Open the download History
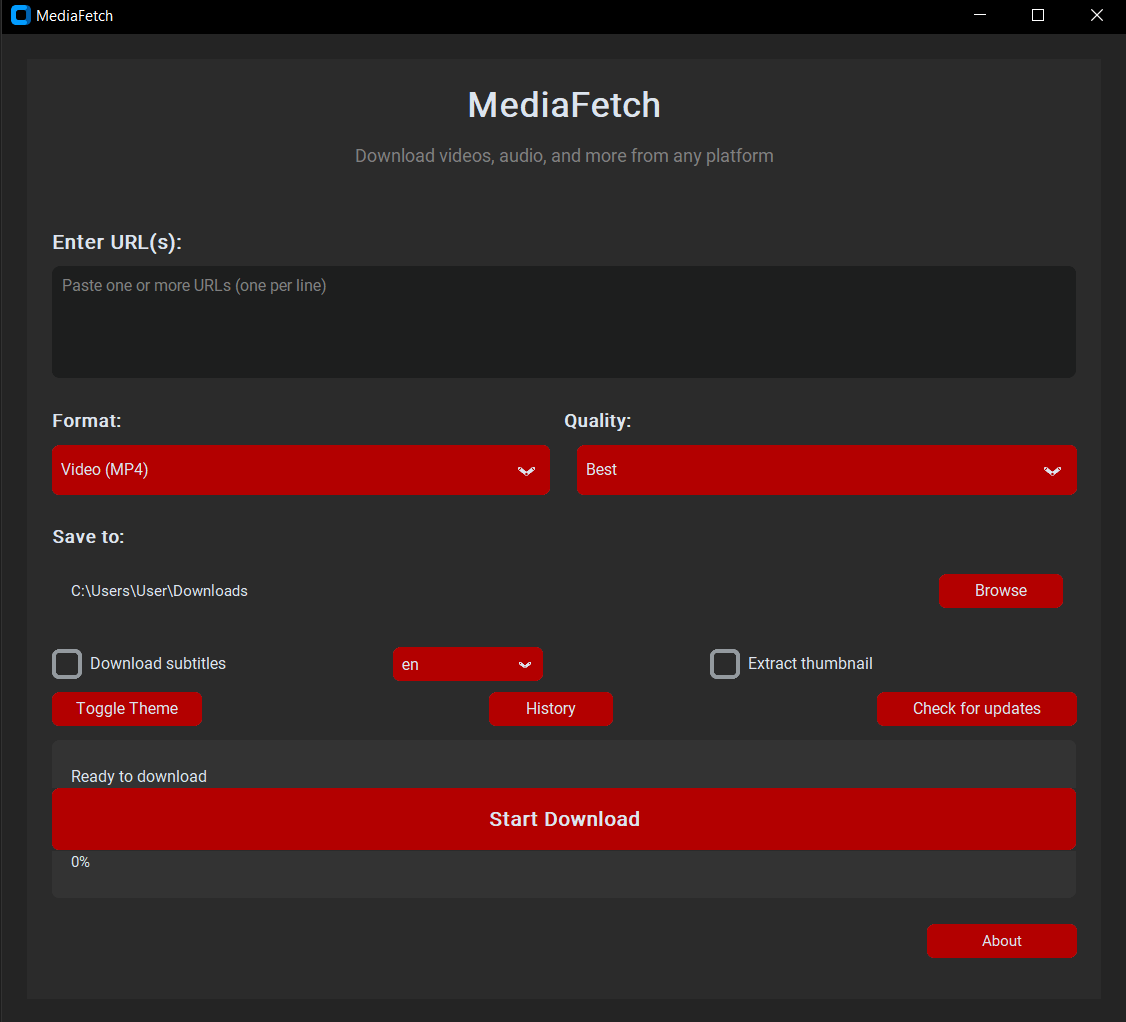This screenshot has height=1022, width=1126. point(551,708)
